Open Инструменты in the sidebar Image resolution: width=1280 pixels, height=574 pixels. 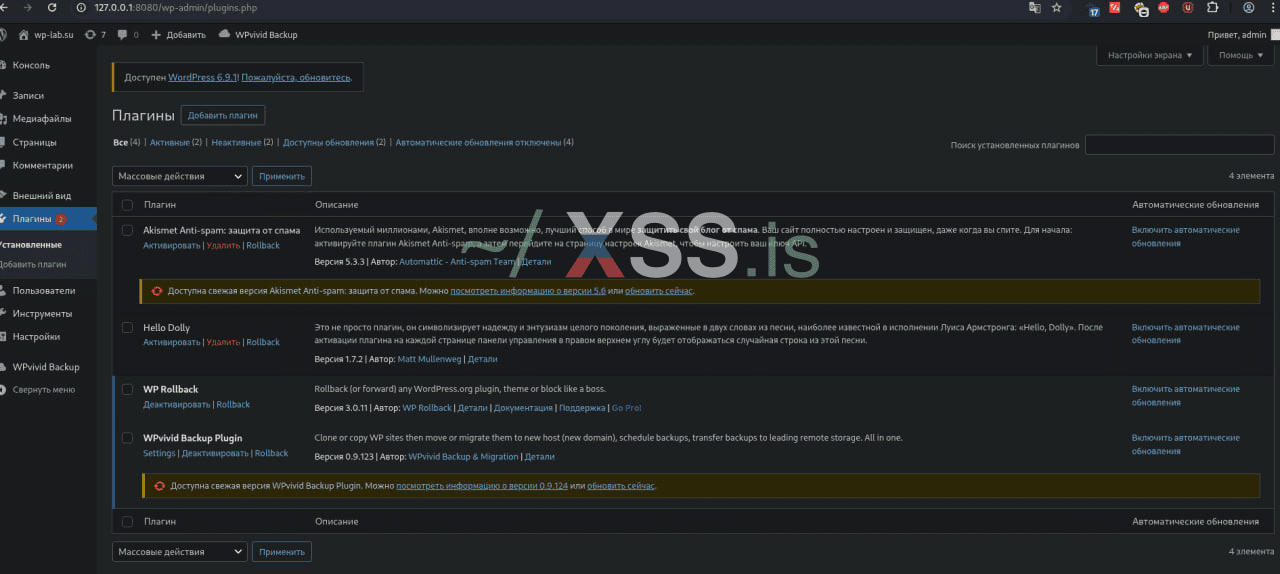click(42, 313)
